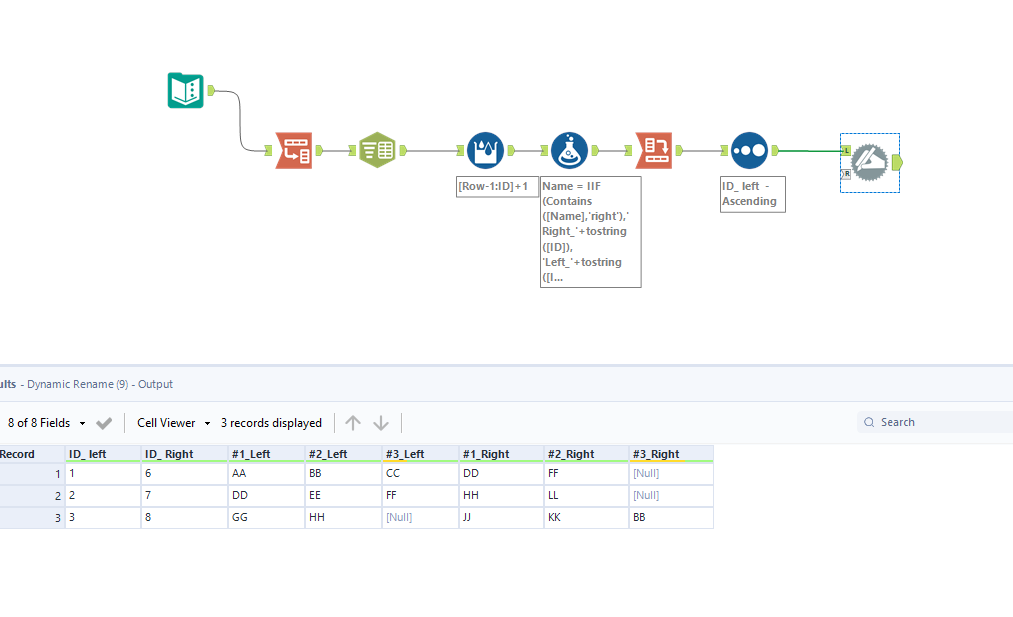This screenshot has width=1013, height=617.
Task: Click the orange tool connected to Input Data
Action: pos(294,151)
